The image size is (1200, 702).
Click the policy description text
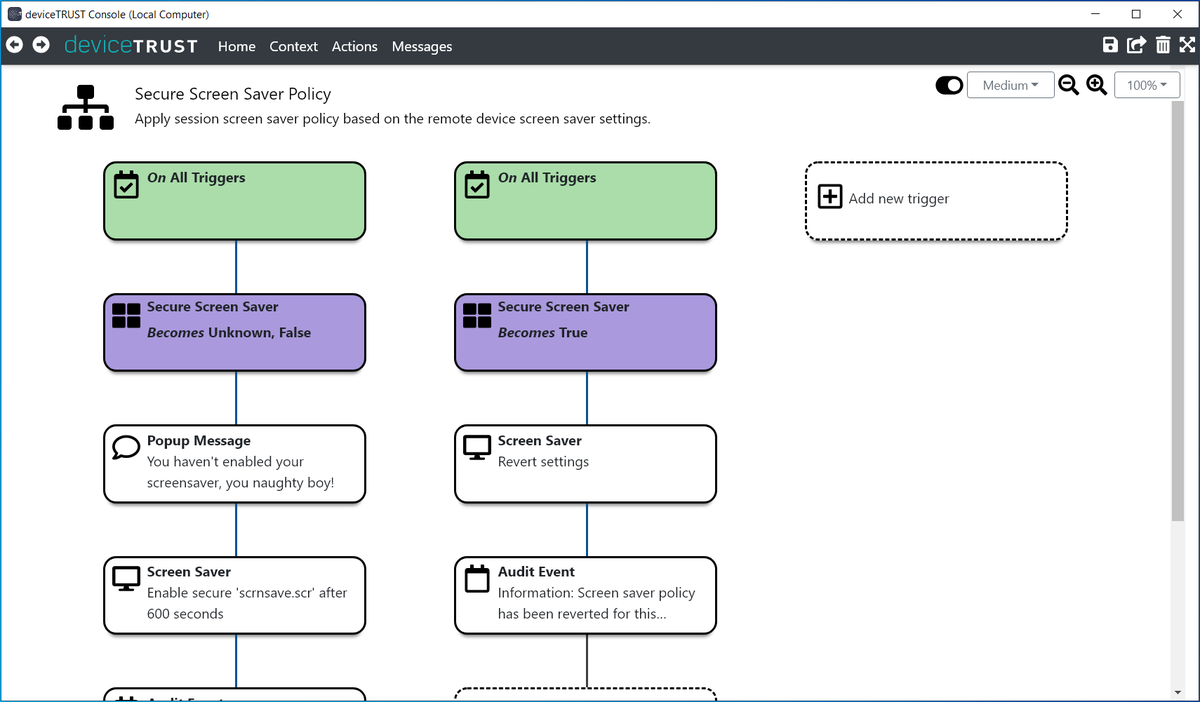393,119
